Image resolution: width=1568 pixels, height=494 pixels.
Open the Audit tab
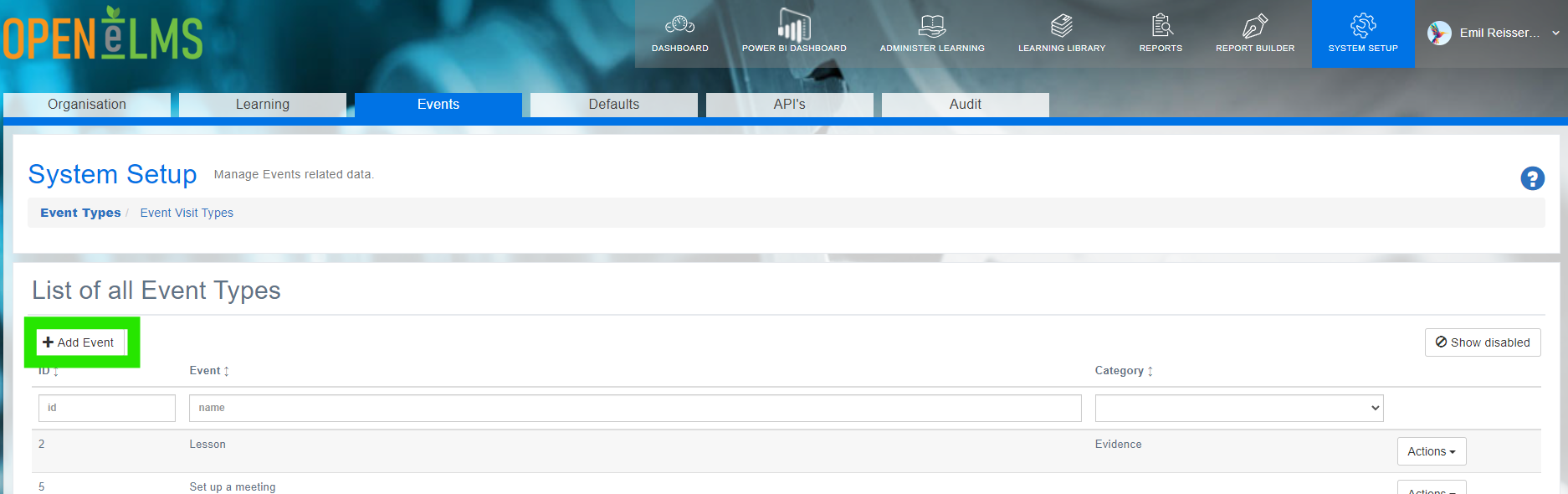click(x=966, y=105)
